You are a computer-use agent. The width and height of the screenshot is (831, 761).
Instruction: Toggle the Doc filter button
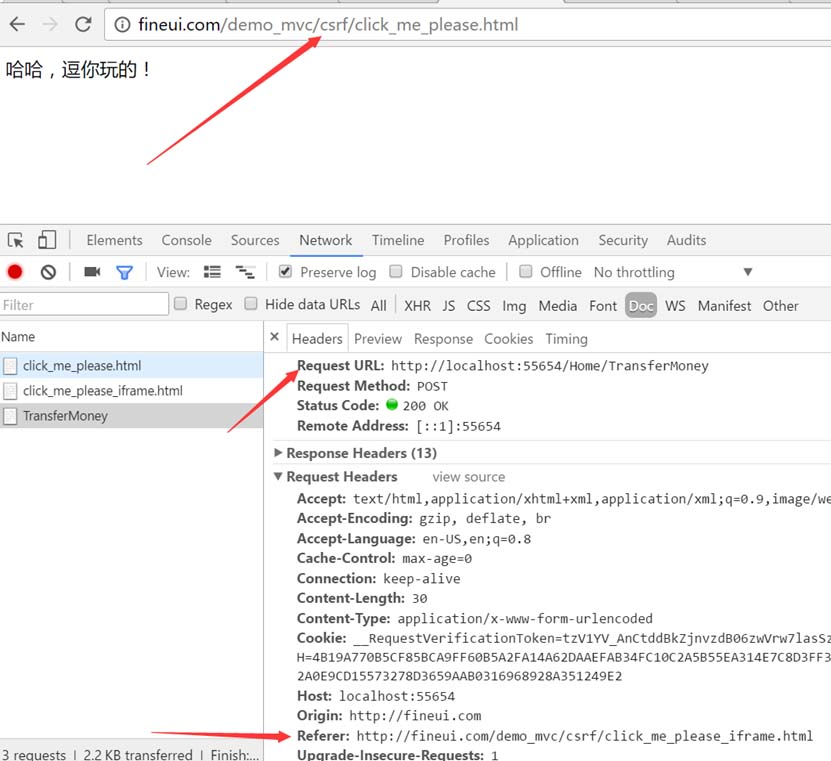click(641, 306)
